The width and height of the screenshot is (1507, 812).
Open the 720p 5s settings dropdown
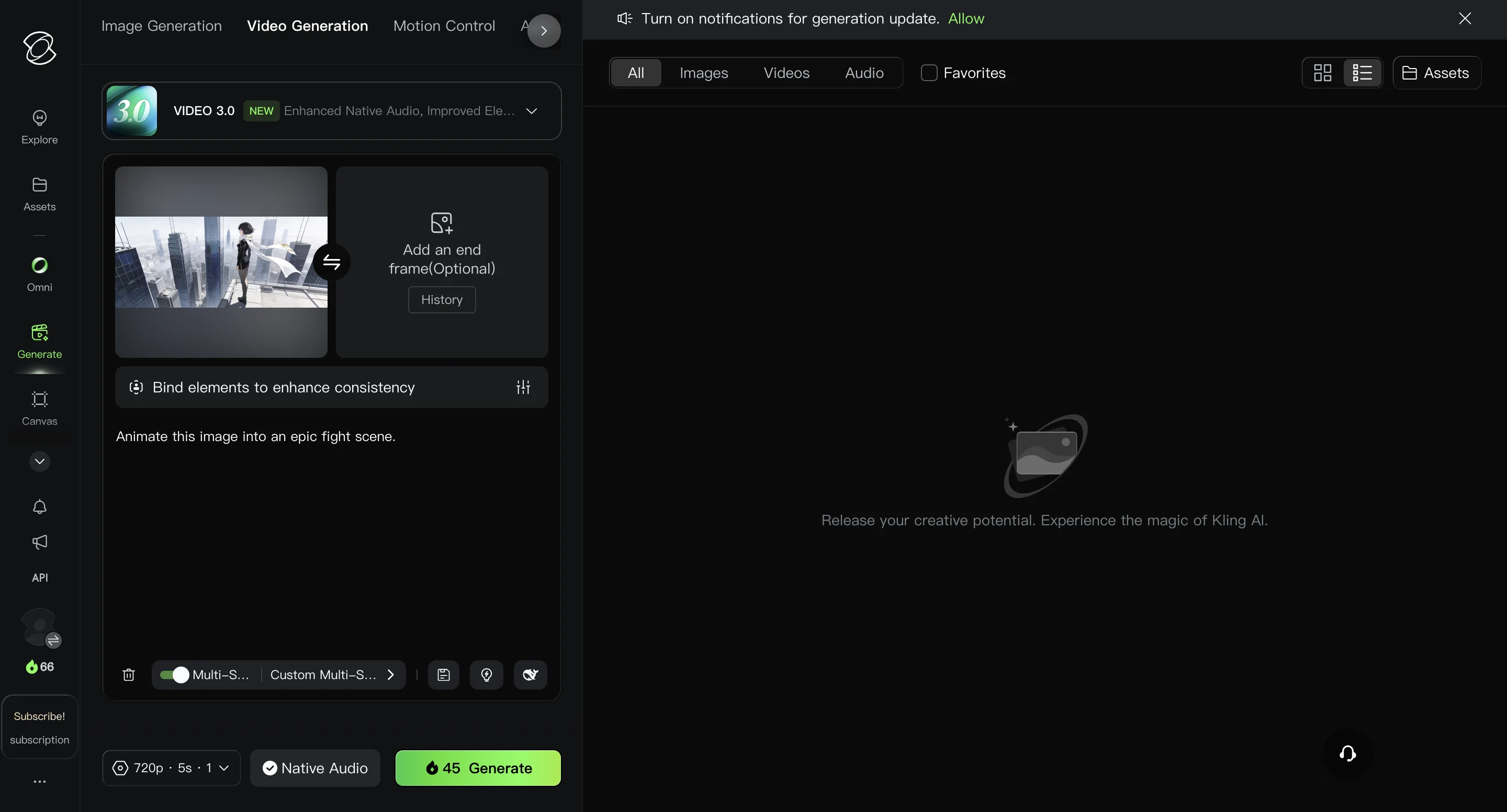(171, 768)
